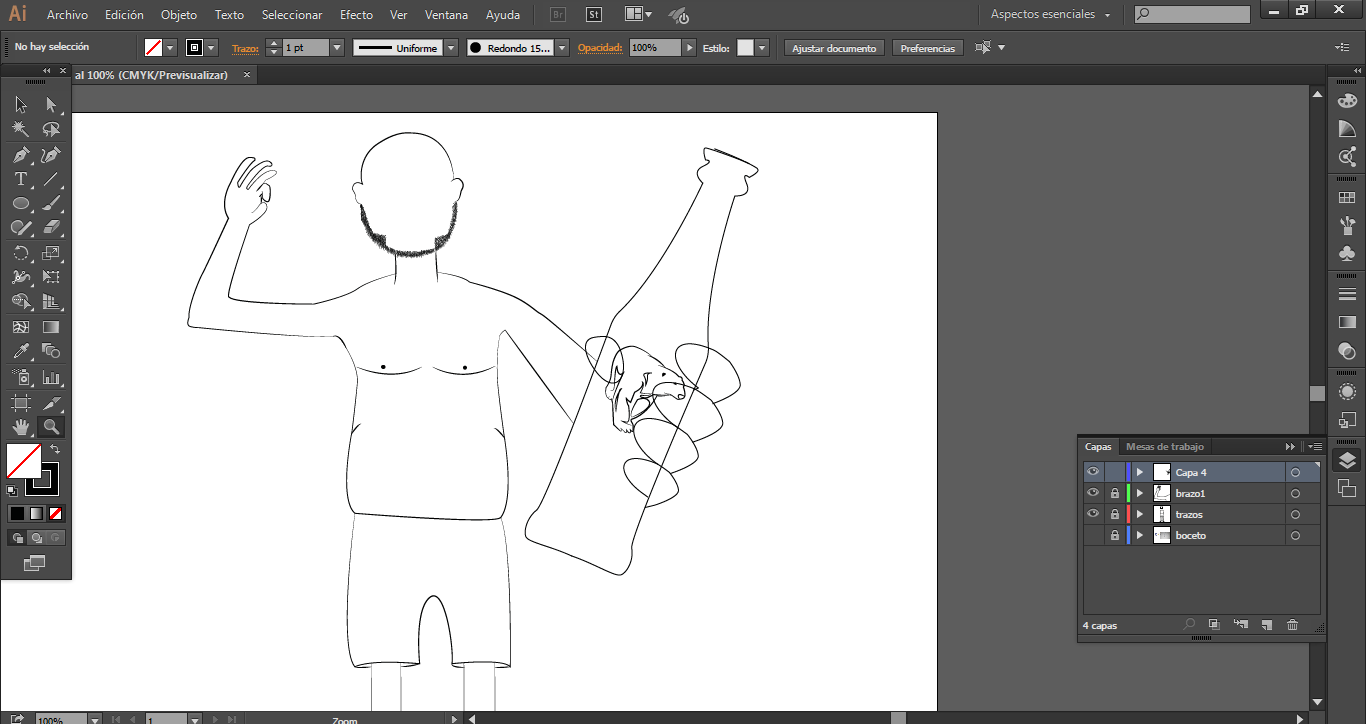Hide the brazo1 layer

pyautogui.click(x=1093, y=493)
